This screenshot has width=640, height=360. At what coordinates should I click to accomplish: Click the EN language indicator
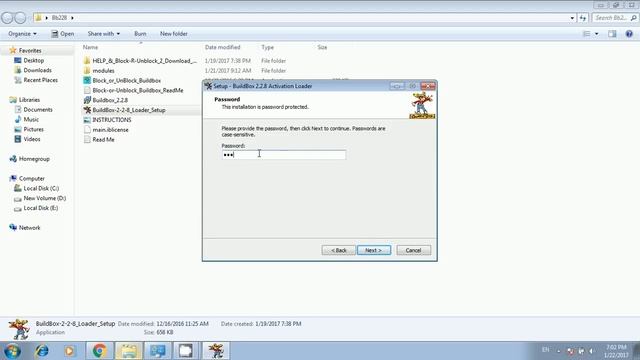545,350
